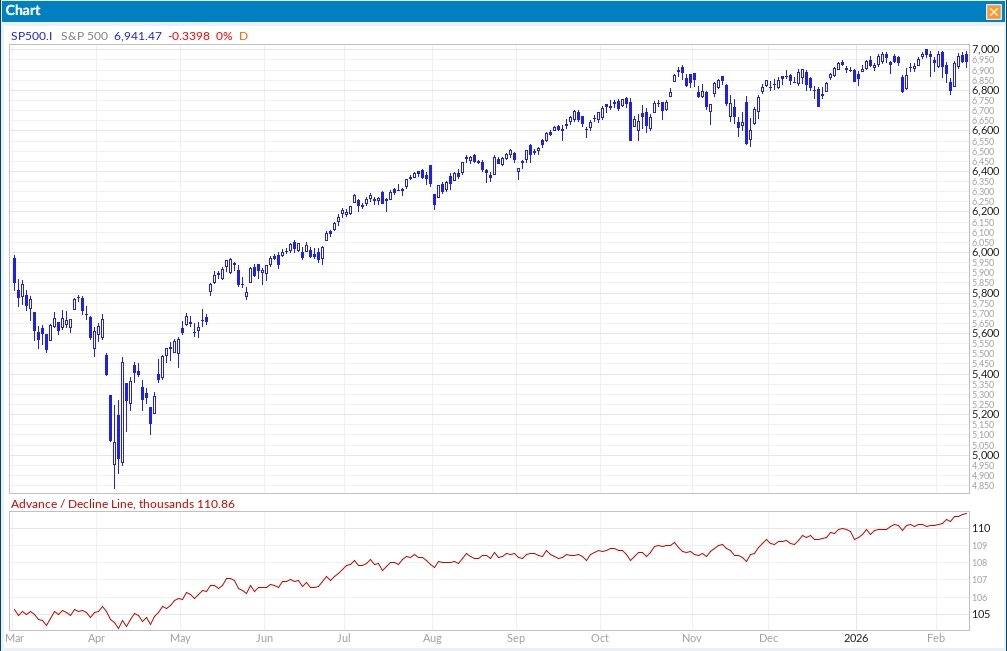Click the Mar label on time axis

point(15,637)
